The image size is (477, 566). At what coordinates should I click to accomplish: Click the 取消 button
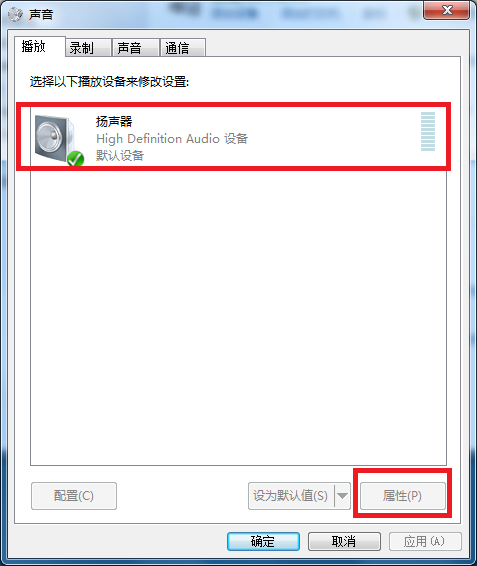(x=344, y=541)
